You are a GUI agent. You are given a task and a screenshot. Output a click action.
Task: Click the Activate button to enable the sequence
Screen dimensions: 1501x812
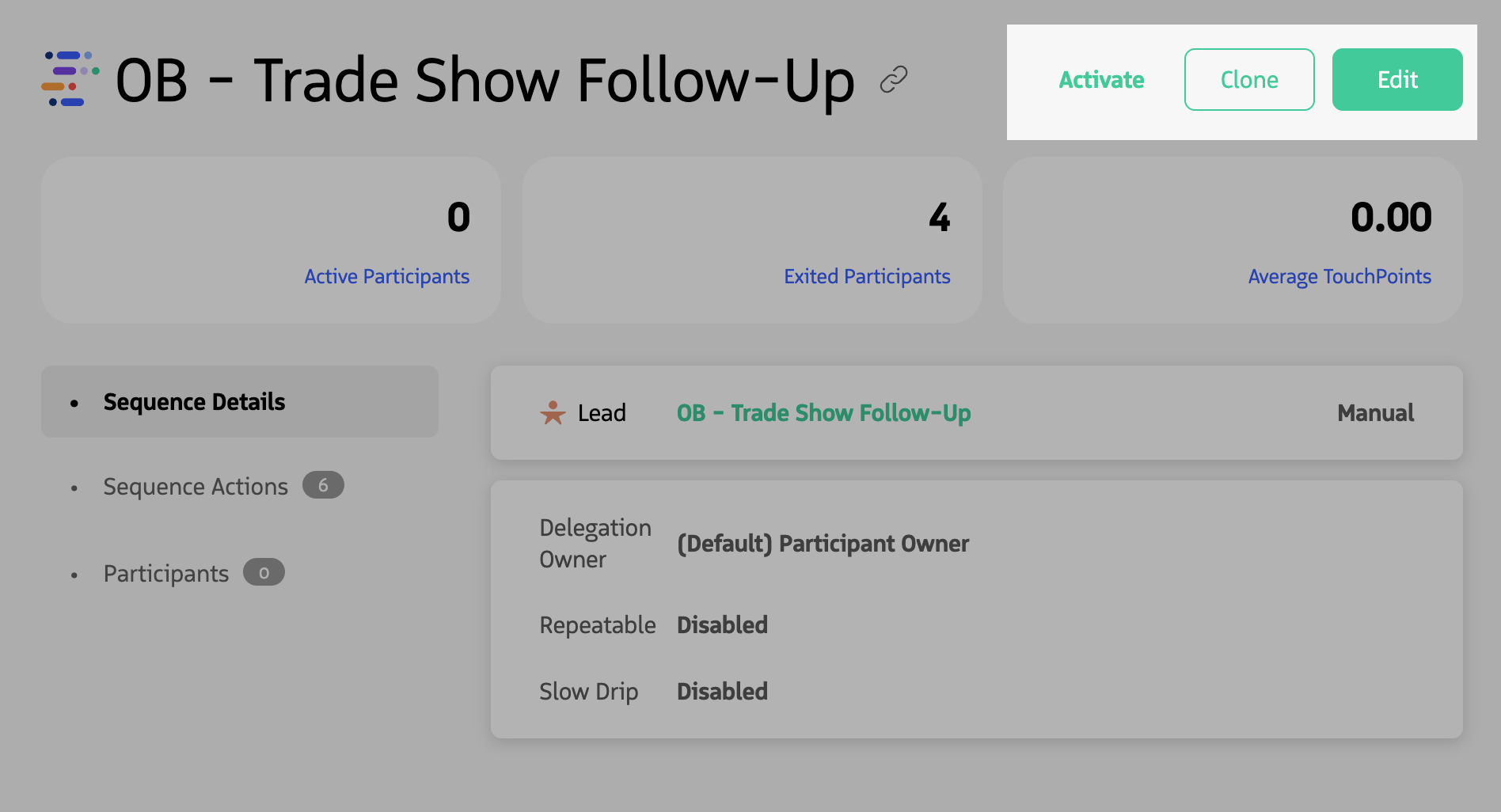click(x=1101, y=79)
